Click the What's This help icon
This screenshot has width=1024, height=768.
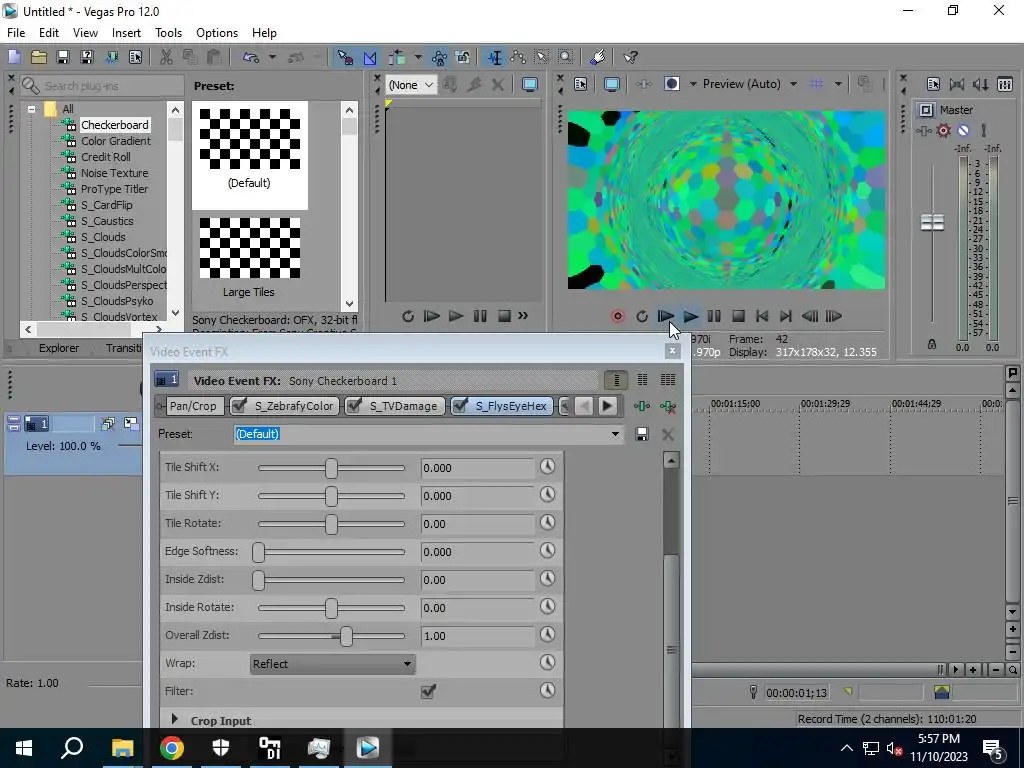point(630,57)
